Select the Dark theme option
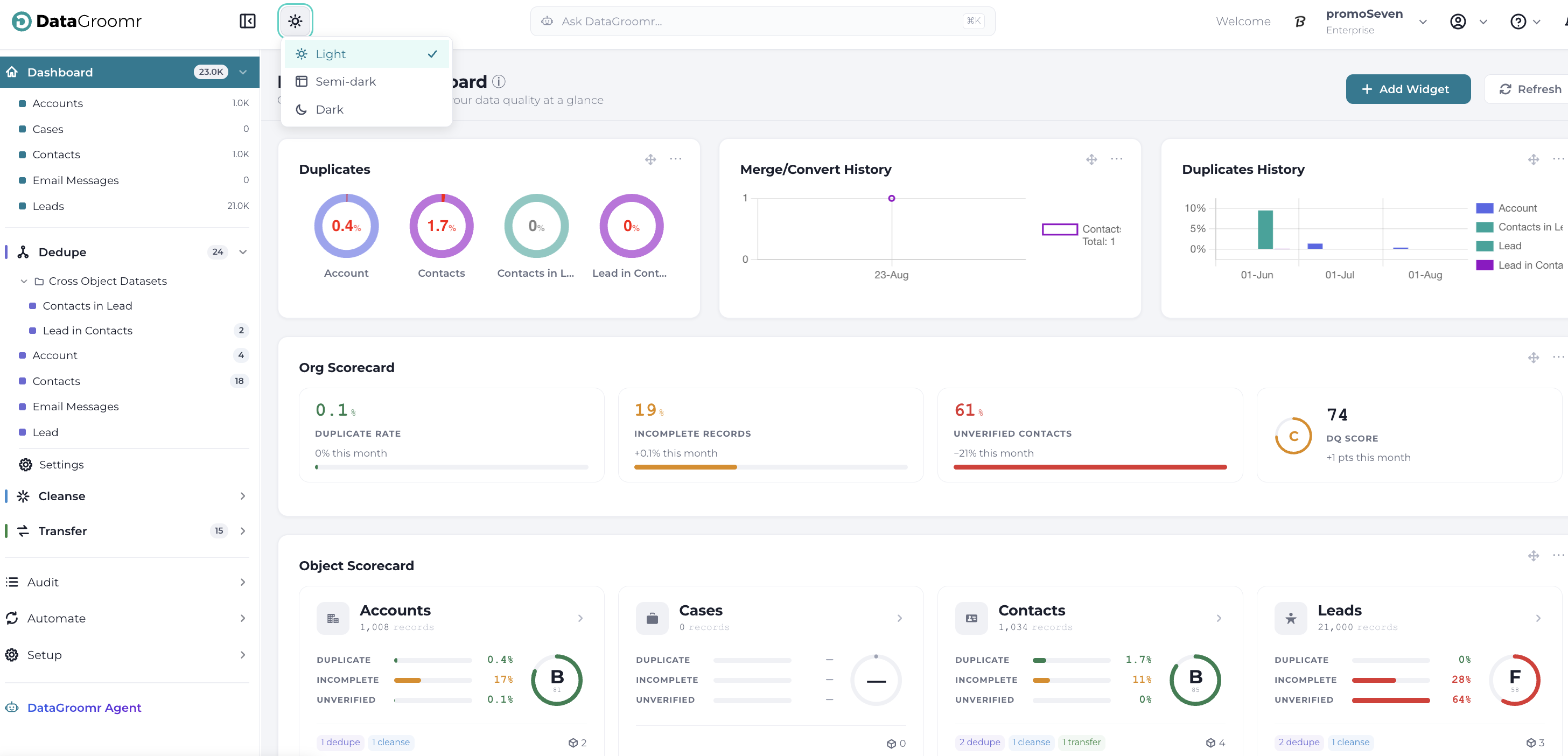This screenshot has width=1568, height=756. pos(367,109)
